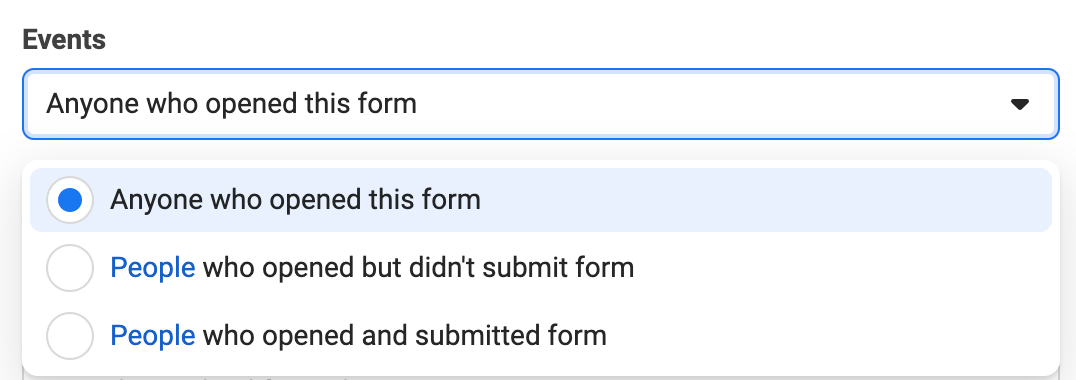
Task: Click the blue dot inside the selected radio
Action: tap(70, 200)
